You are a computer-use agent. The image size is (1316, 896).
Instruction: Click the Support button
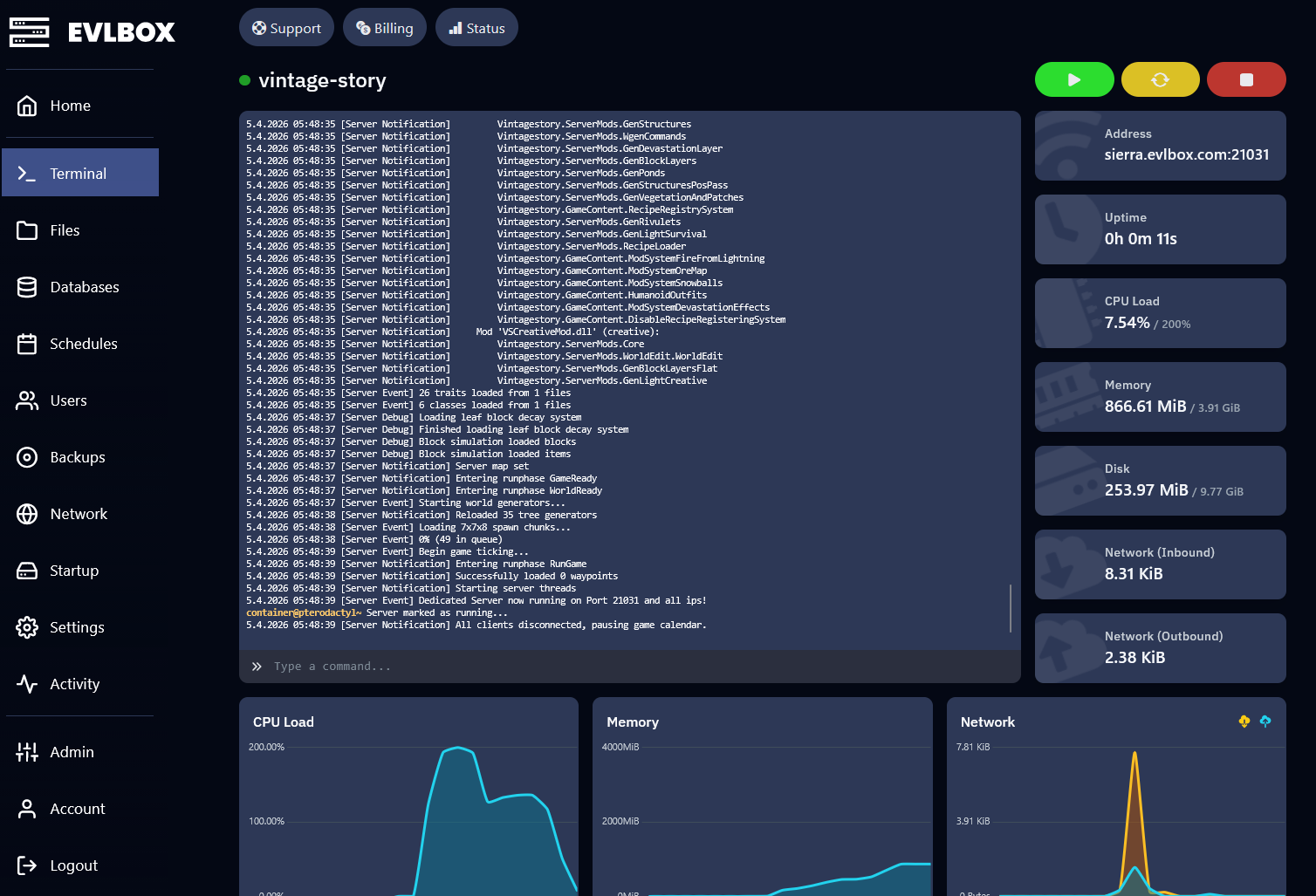(x=286, y=28)
